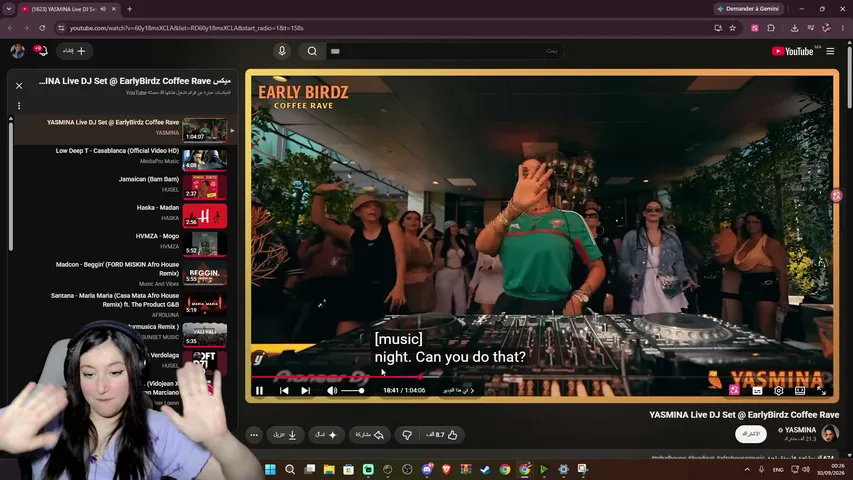The height and width of the screenshot is (480, 853).
Task: Mute the tab via its speaker icon
Action: coord(103,9)
